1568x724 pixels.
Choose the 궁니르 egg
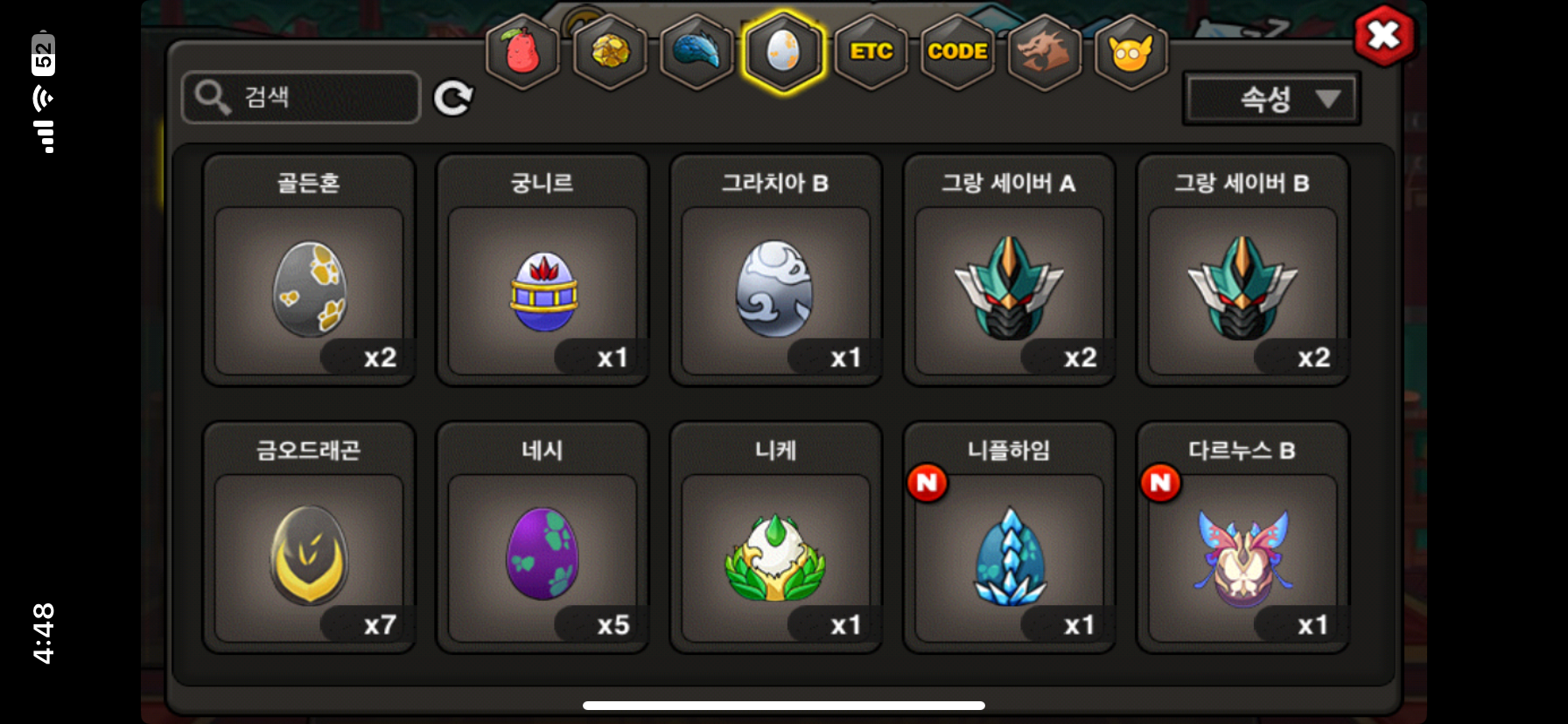pos(542,270)
